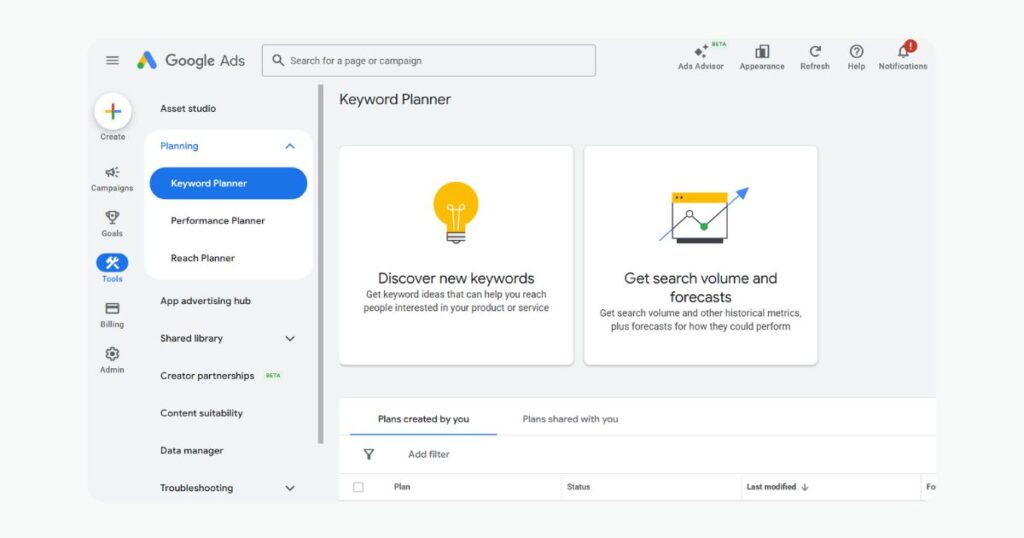The image size is (1024, 538).
Task: Open Content suitability
Action: tap(201, 413)
